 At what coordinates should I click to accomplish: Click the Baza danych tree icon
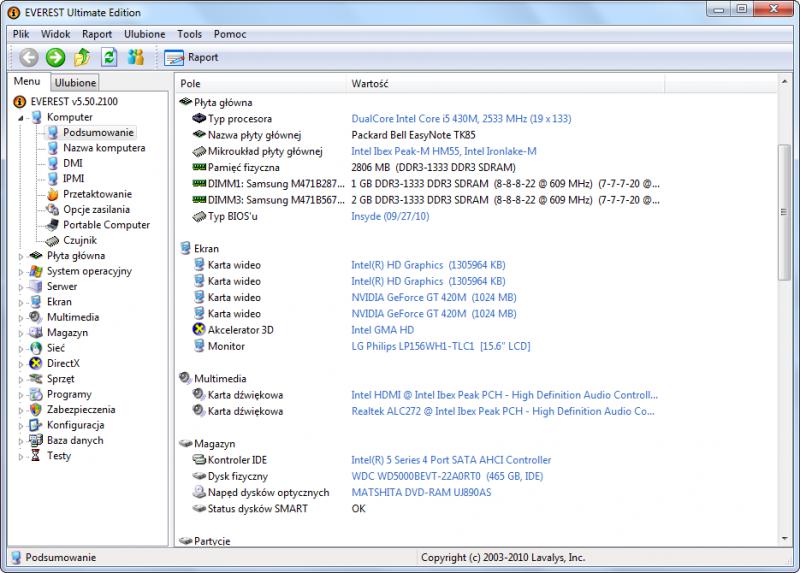[36, 440]
